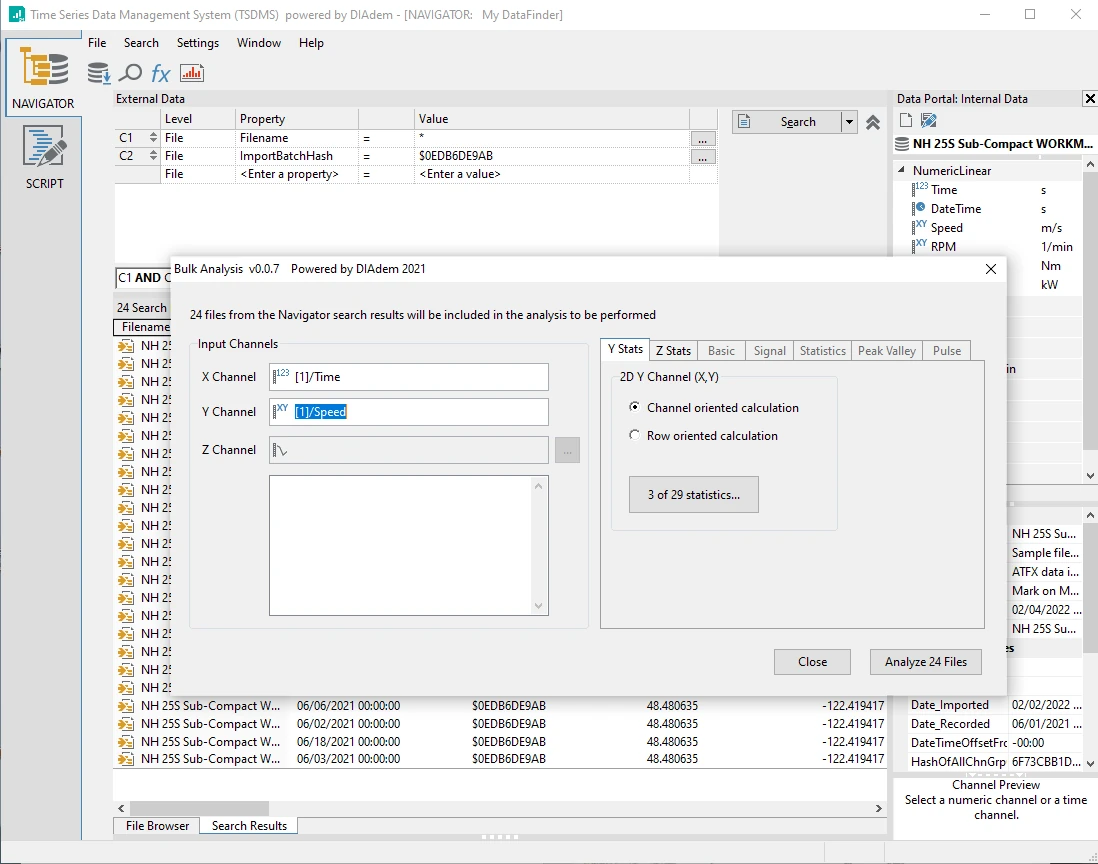Click the Y Channel input field
1098x864 pixels.
coord(420,412)
